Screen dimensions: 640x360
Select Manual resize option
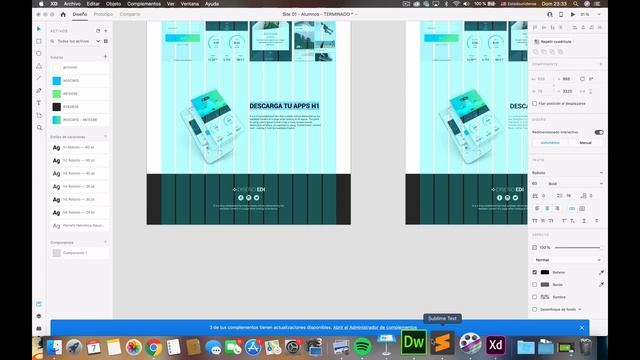[x=585, y=143]
